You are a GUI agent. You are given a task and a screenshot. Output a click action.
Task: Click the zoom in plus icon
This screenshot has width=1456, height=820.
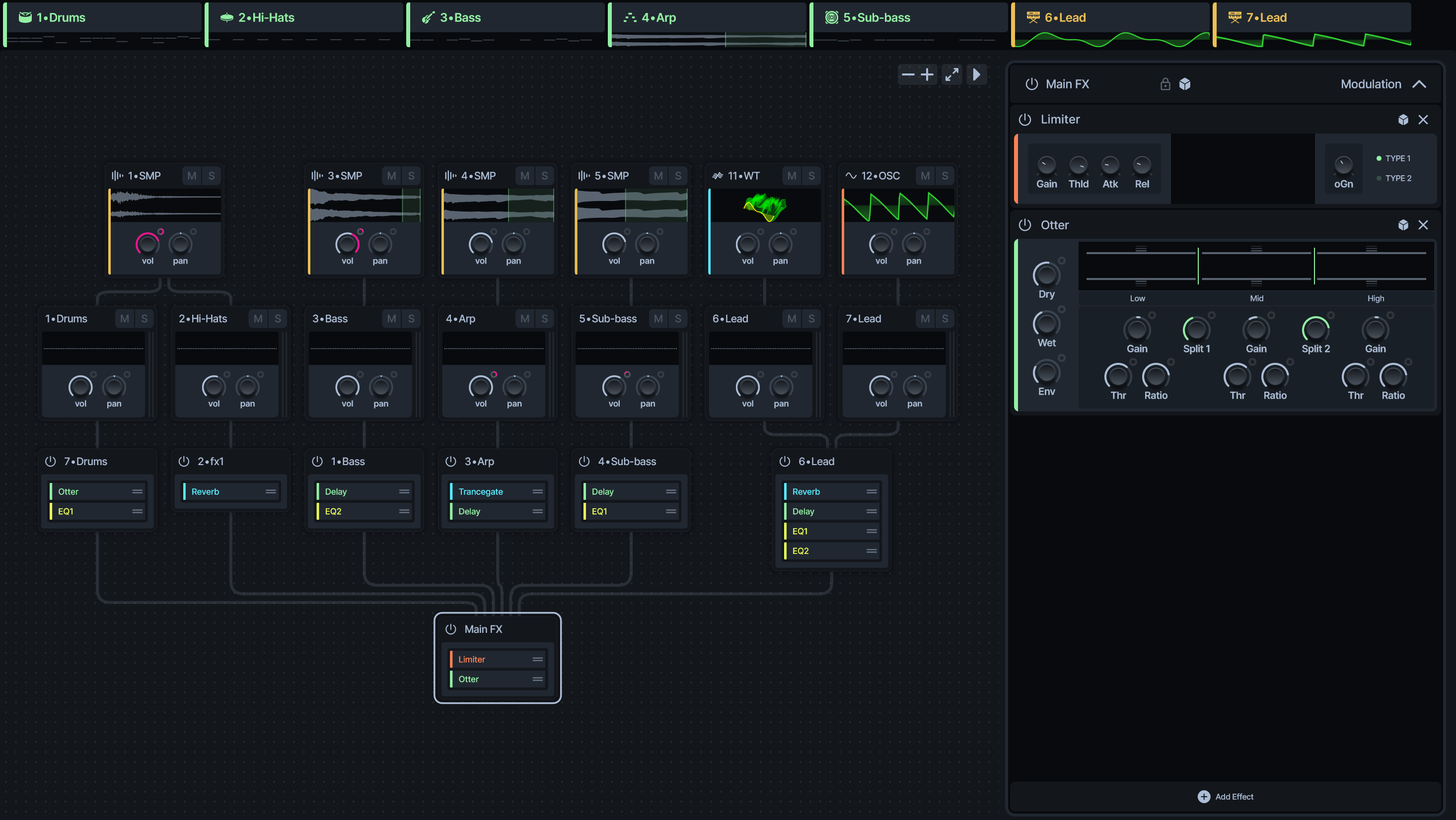click(927, 74)
